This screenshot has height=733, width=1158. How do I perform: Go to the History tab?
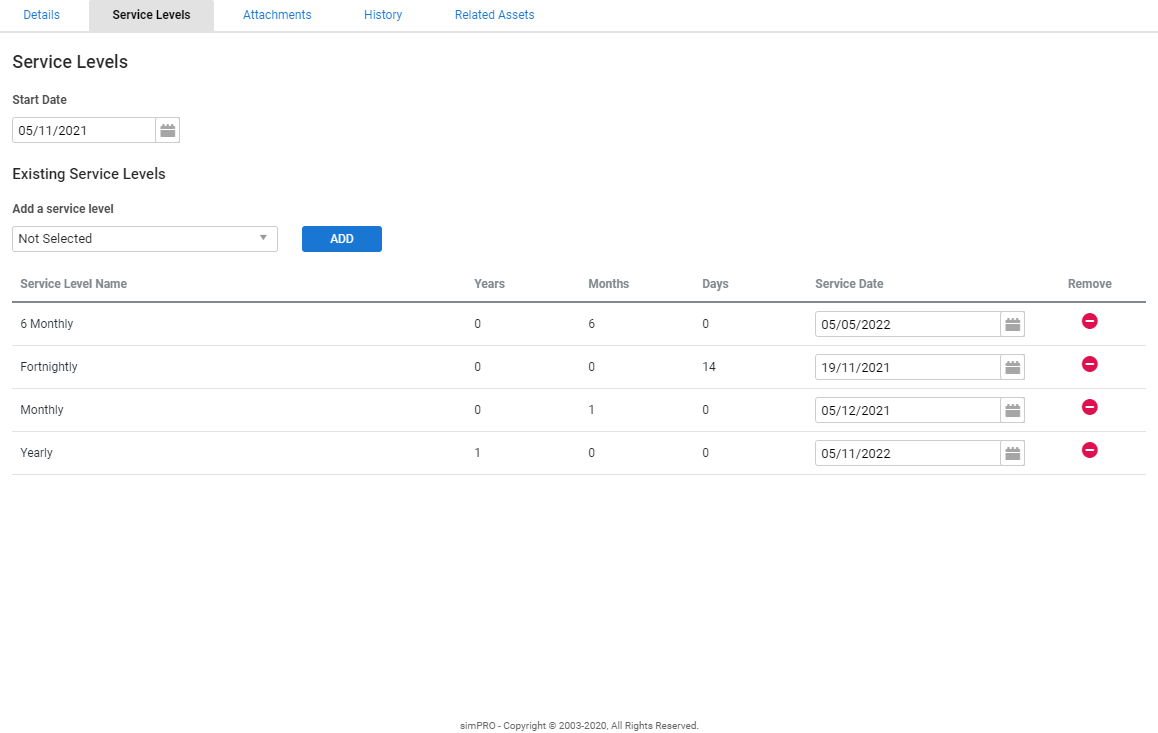tap(383, 15)
